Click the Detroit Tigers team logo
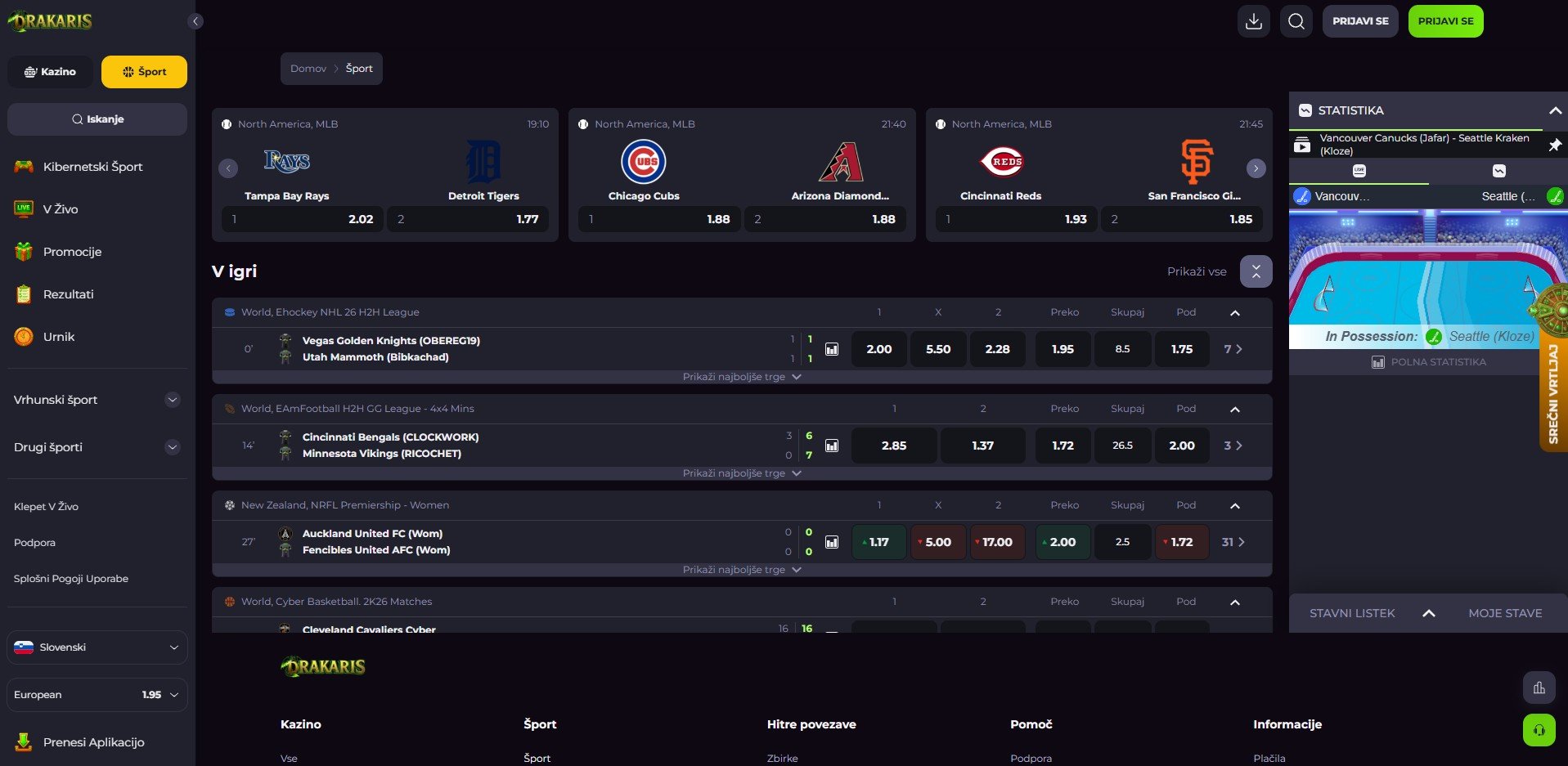Viewport: 1568px width, 766px height. [483, 162]
